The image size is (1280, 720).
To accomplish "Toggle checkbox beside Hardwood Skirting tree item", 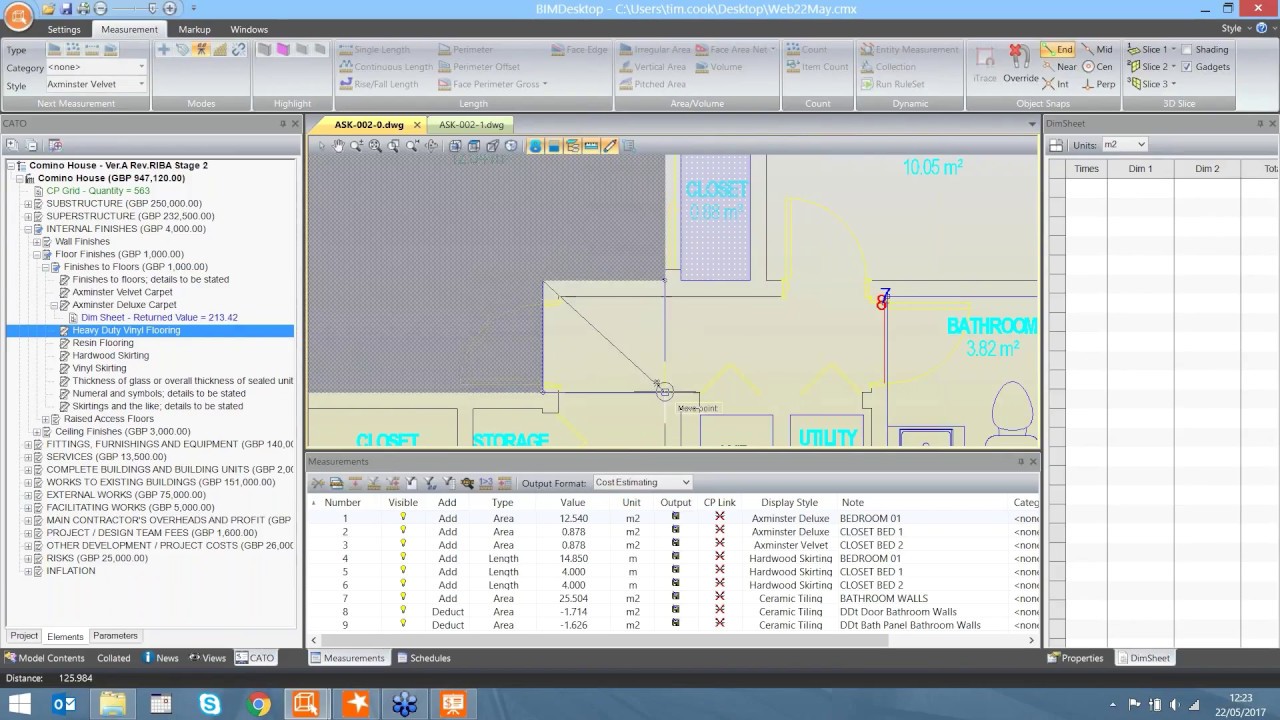I will click(x=65, y=355).
